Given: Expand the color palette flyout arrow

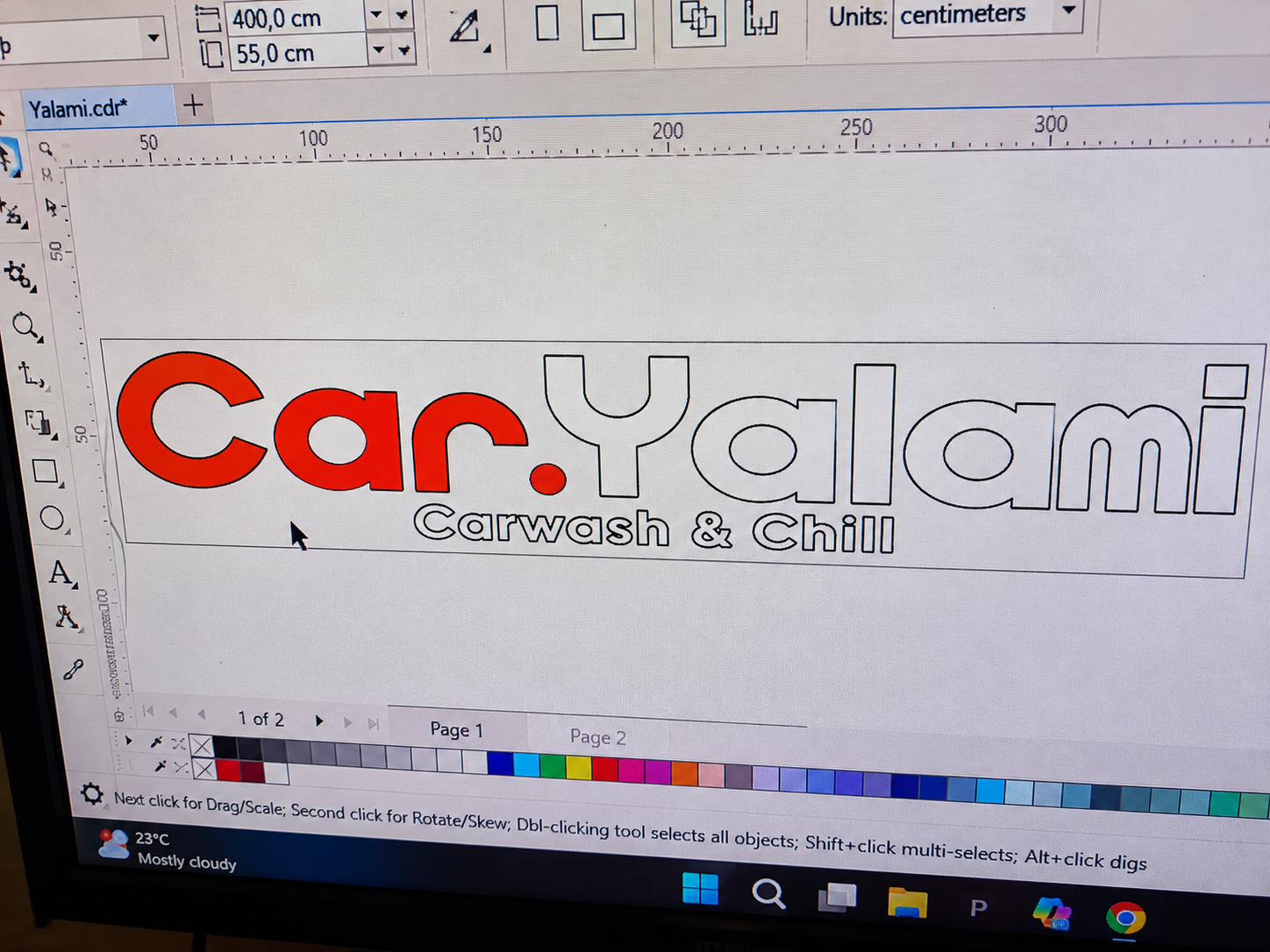Looking at the screenshot, I should coord(129,741).
